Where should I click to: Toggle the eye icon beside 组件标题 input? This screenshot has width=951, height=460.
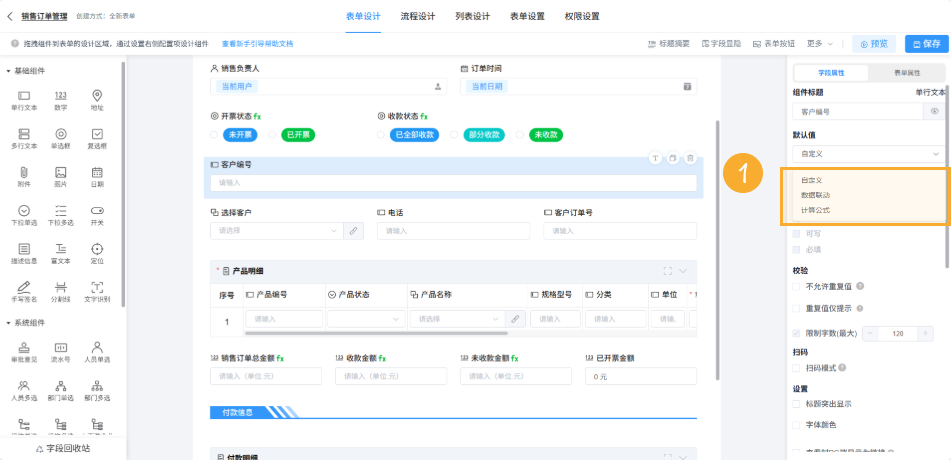coord(935,111)
